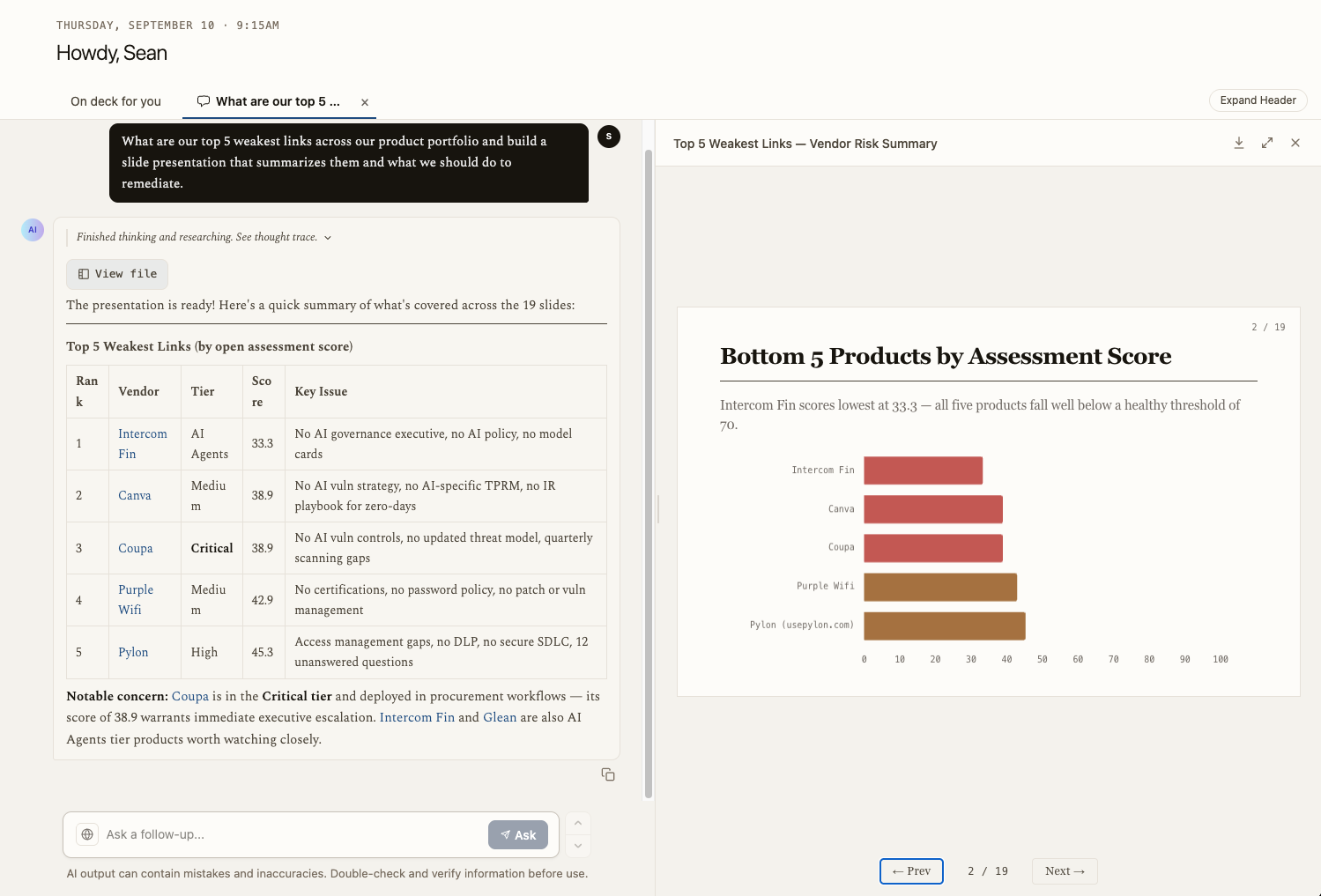The height and width of the screenshot is (896, 1321).
Task: Click the Canva bar in chart
Action: 933,509
